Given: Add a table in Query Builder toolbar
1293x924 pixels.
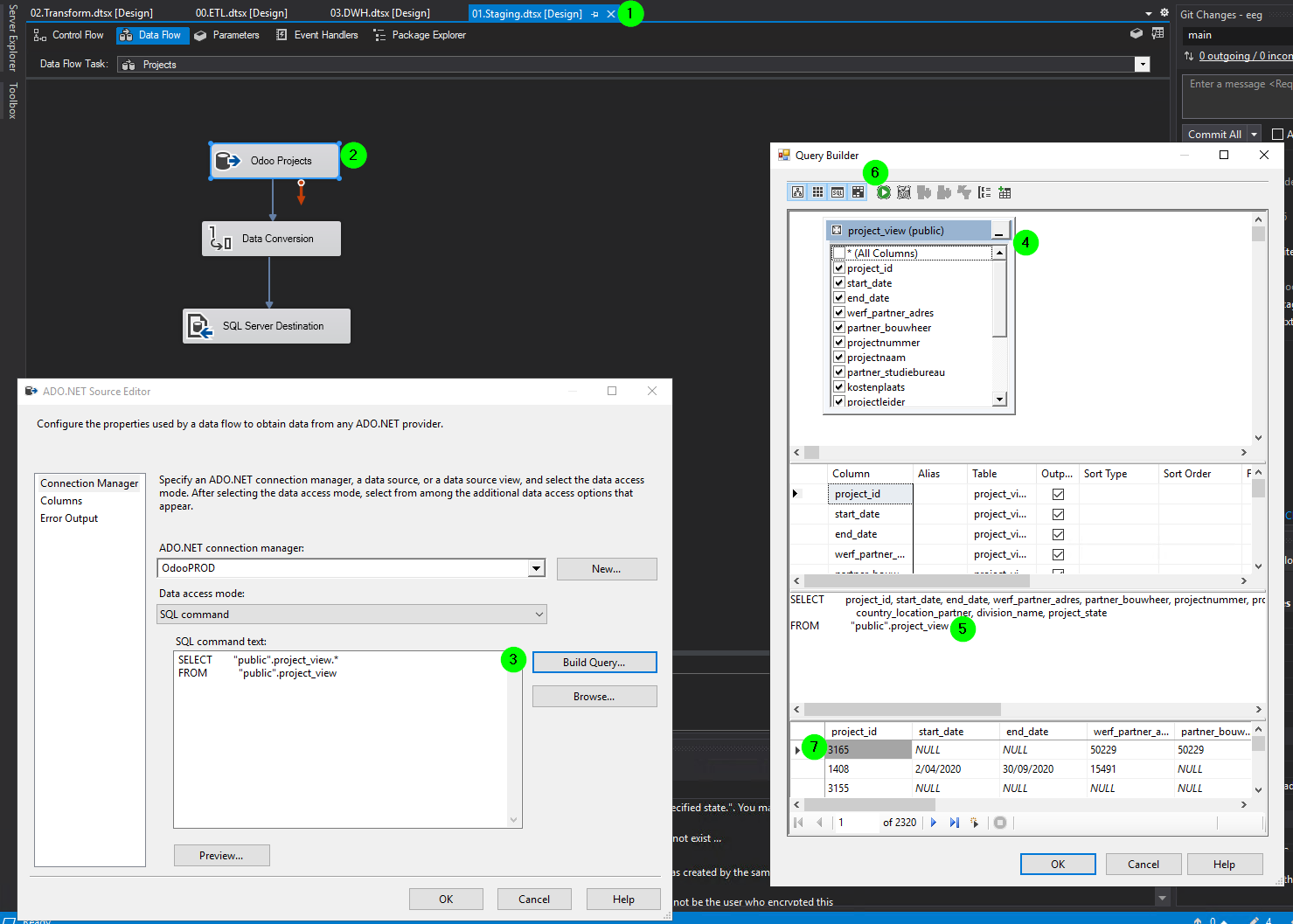Looking at the screenshot, I should pos(1005,192).
